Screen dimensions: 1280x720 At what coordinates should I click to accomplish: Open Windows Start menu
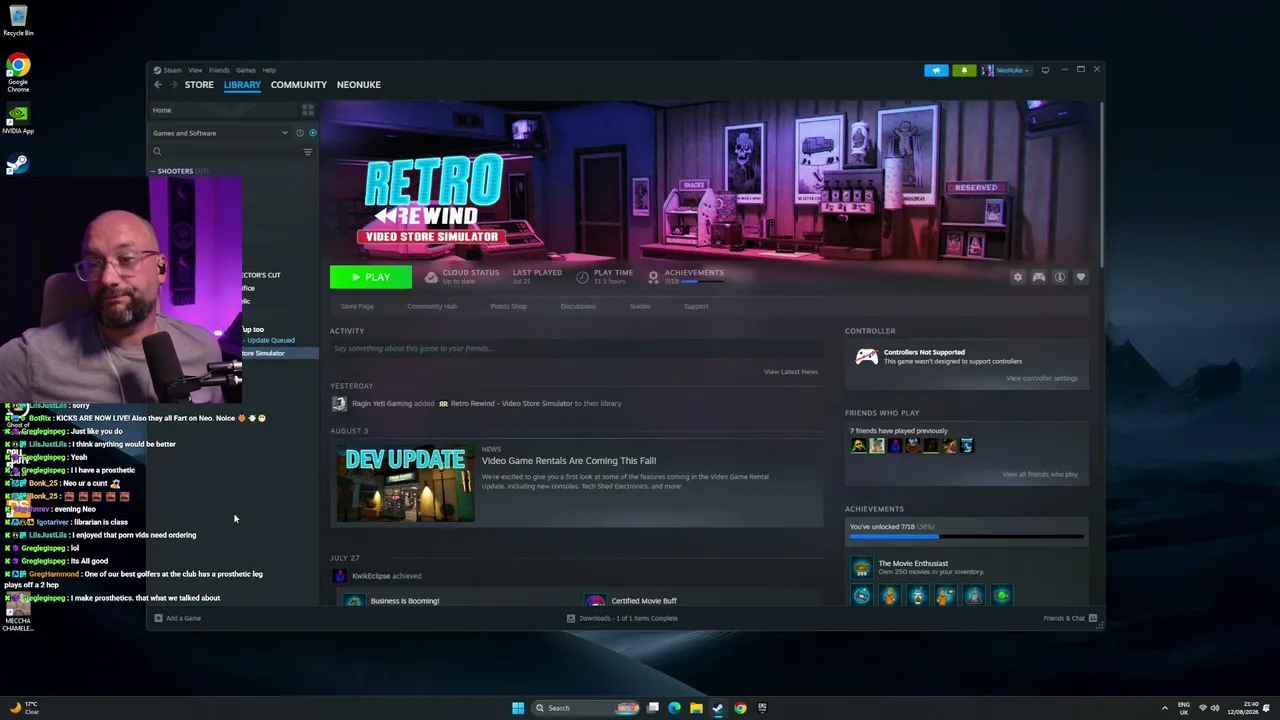pos(518,708)
